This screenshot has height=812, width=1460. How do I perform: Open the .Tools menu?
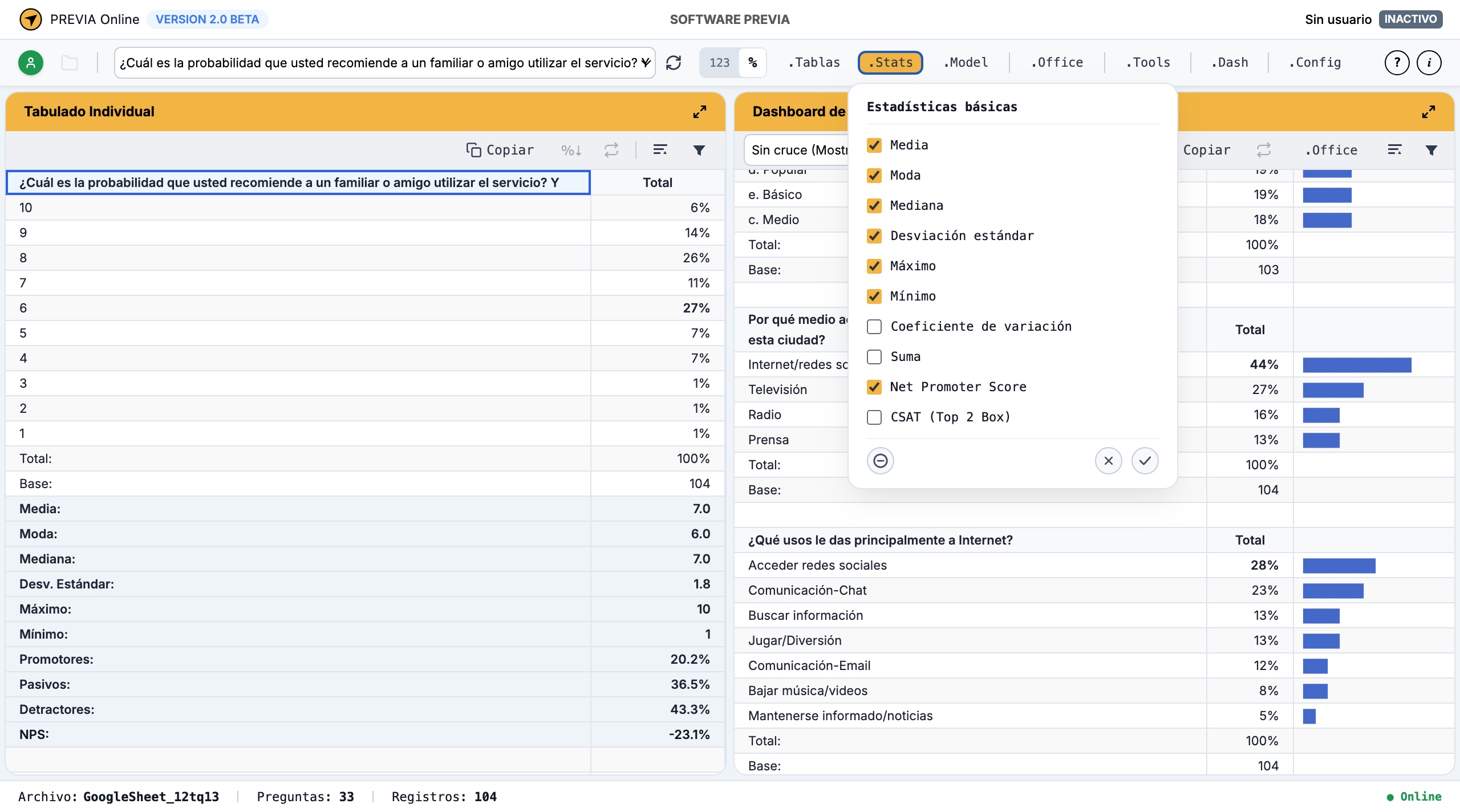click(1147, 63)
